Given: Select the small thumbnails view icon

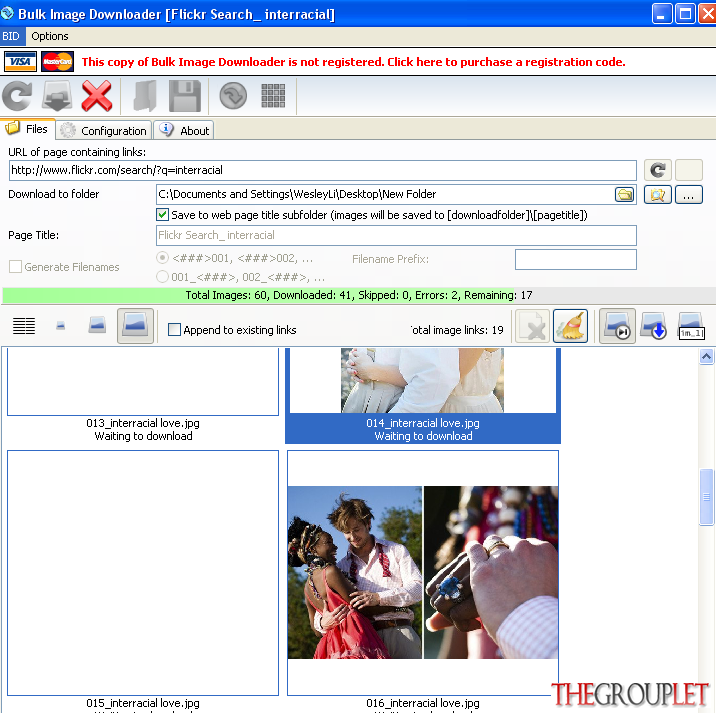Looking at the screenshot, I should [x=60, y=326].
